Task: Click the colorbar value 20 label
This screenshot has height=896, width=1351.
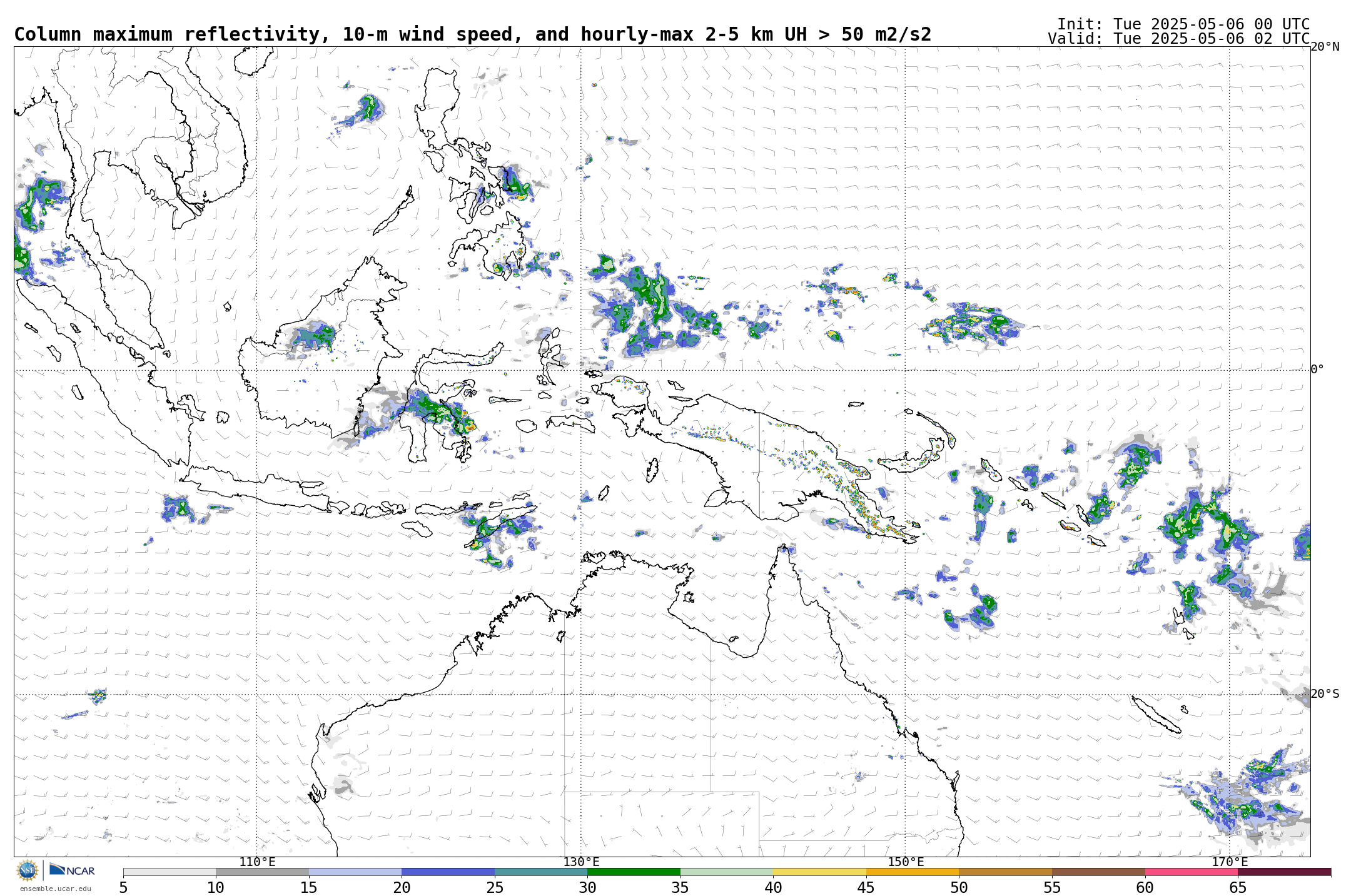Action: click(x=402, y=888)
